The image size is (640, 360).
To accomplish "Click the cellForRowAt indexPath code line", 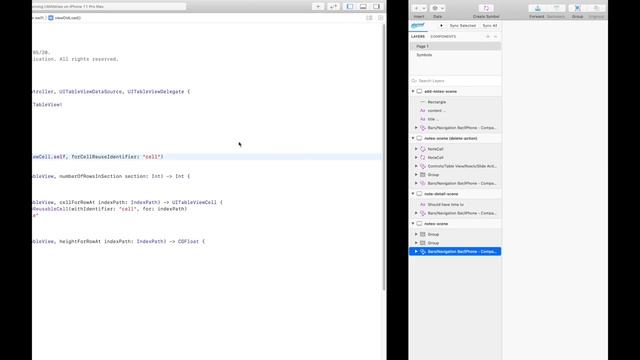I will (127, 202).
